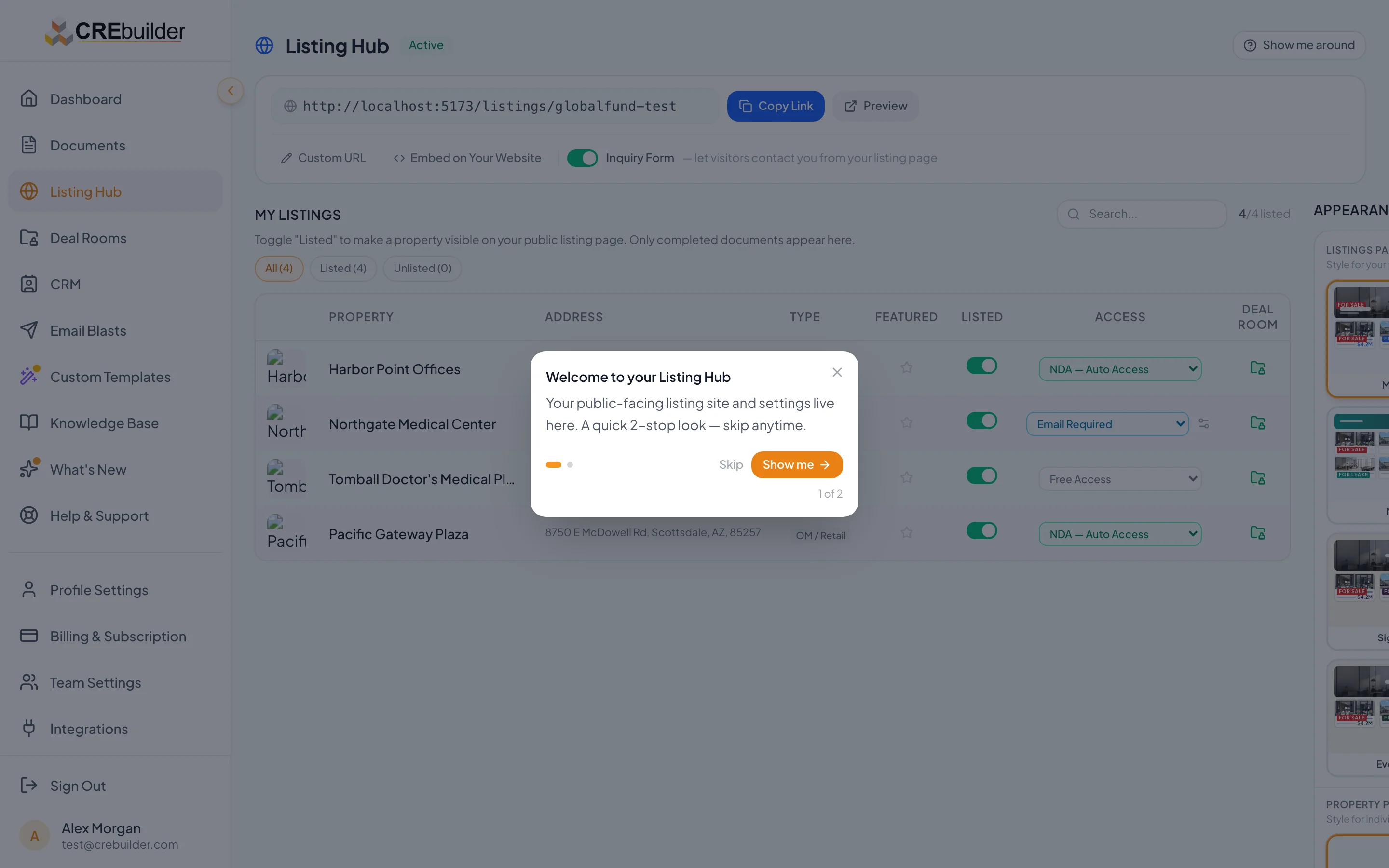Click the second tour progress dot

point(570,465)
